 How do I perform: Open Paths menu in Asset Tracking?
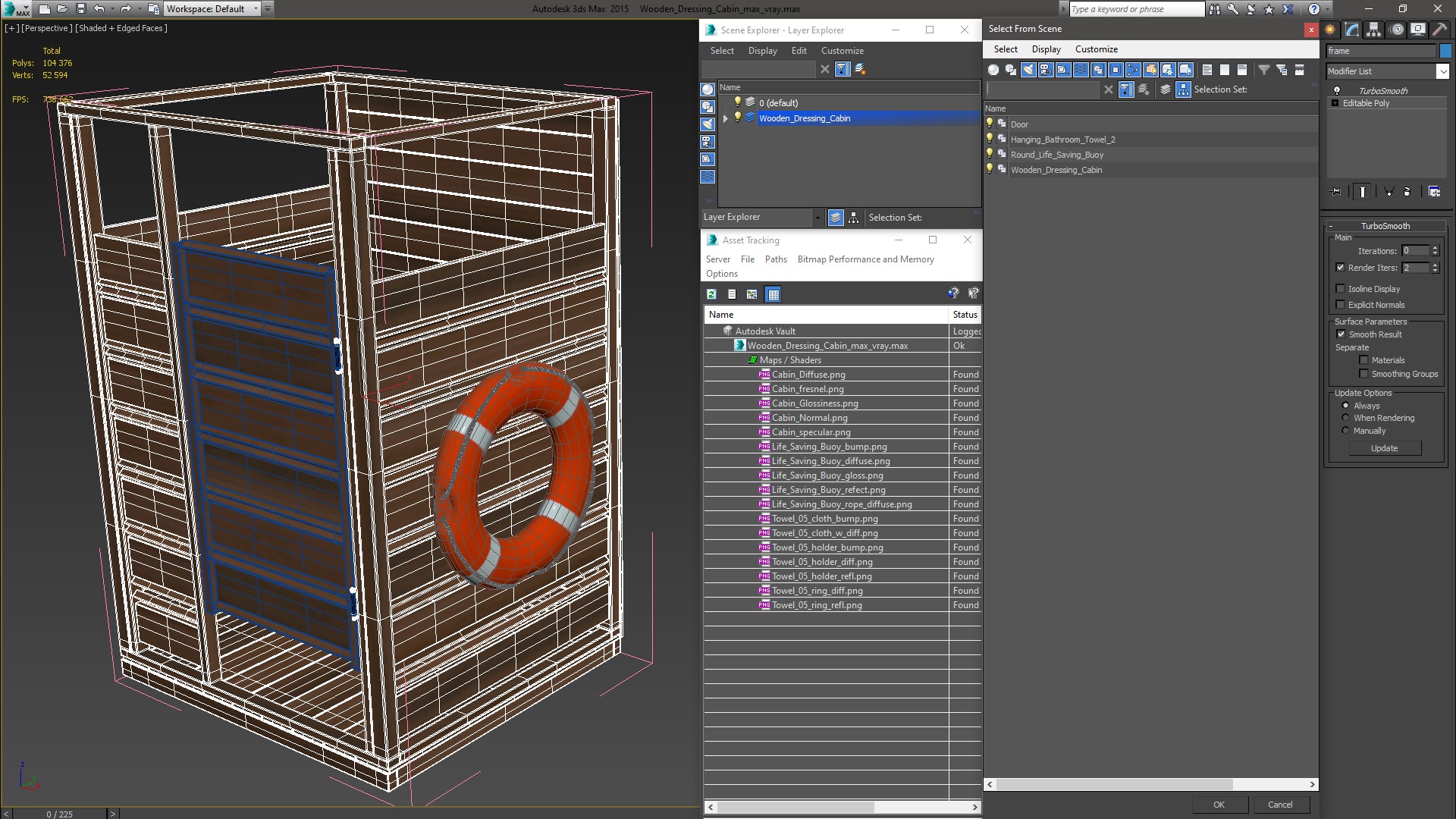(776, 259)
